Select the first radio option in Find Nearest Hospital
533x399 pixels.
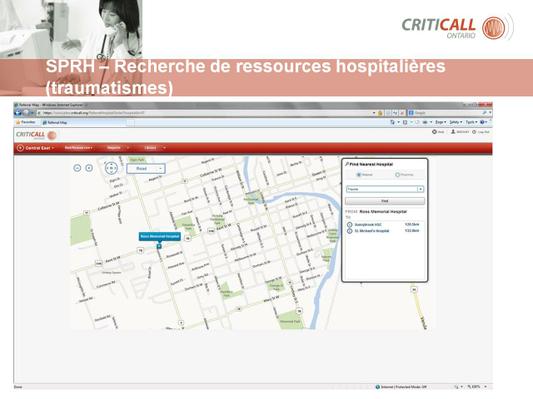[359, 175]
